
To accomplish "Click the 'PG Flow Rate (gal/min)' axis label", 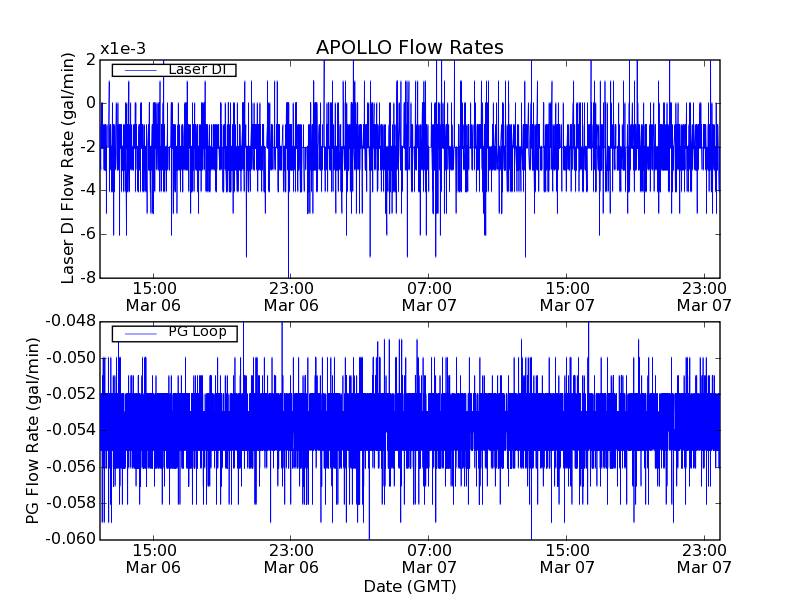I will [32, 431].
